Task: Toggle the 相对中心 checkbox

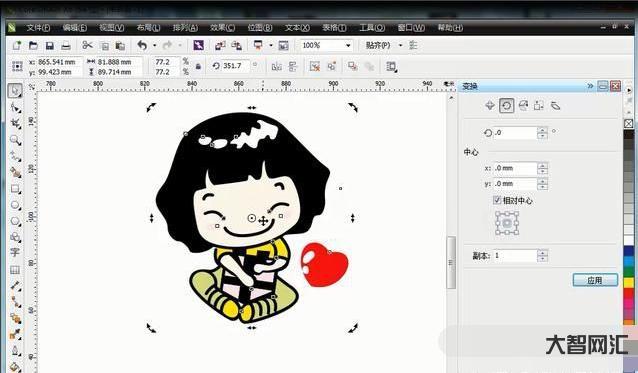Action: [497, 200]
